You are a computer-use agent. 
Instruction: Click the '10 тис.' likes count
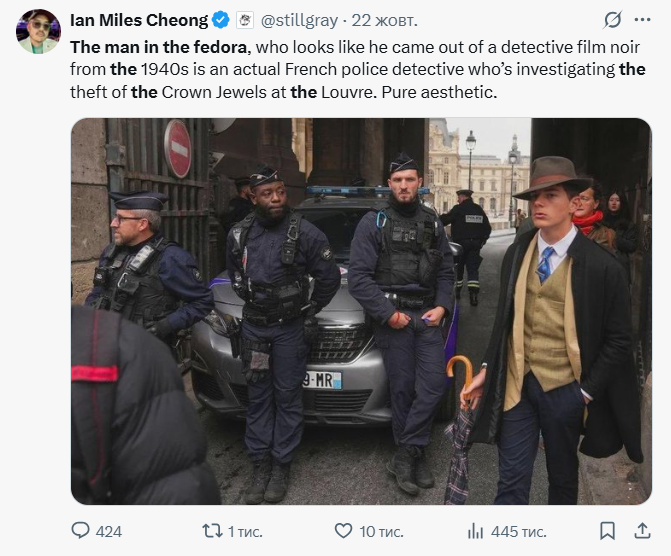pyautogui.click(x=382, y=531)
